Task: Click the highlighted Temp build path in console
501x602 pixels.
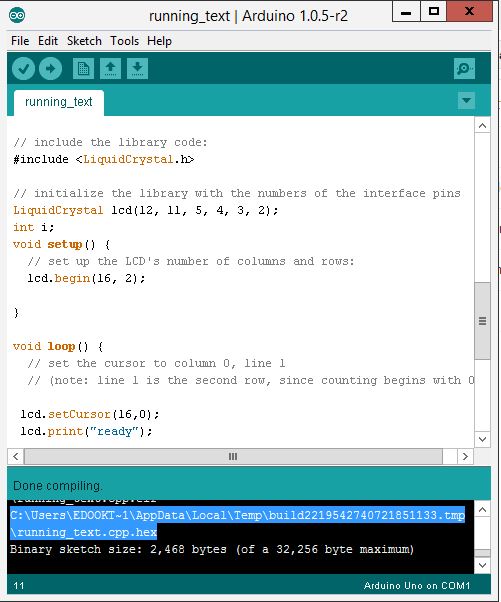Action: [237, 515]
